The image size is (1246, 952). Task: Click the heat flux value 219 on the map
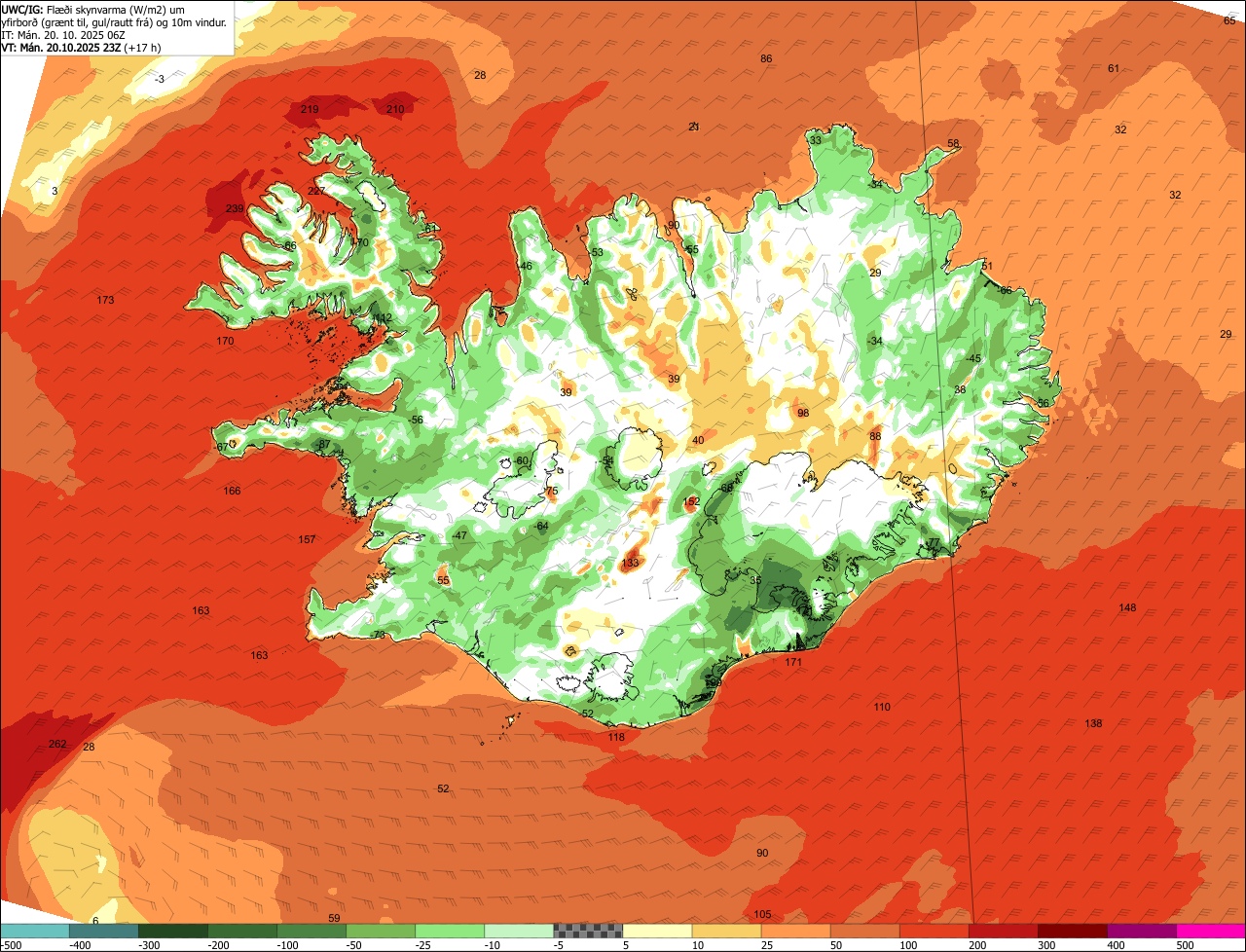coord(310,109)
